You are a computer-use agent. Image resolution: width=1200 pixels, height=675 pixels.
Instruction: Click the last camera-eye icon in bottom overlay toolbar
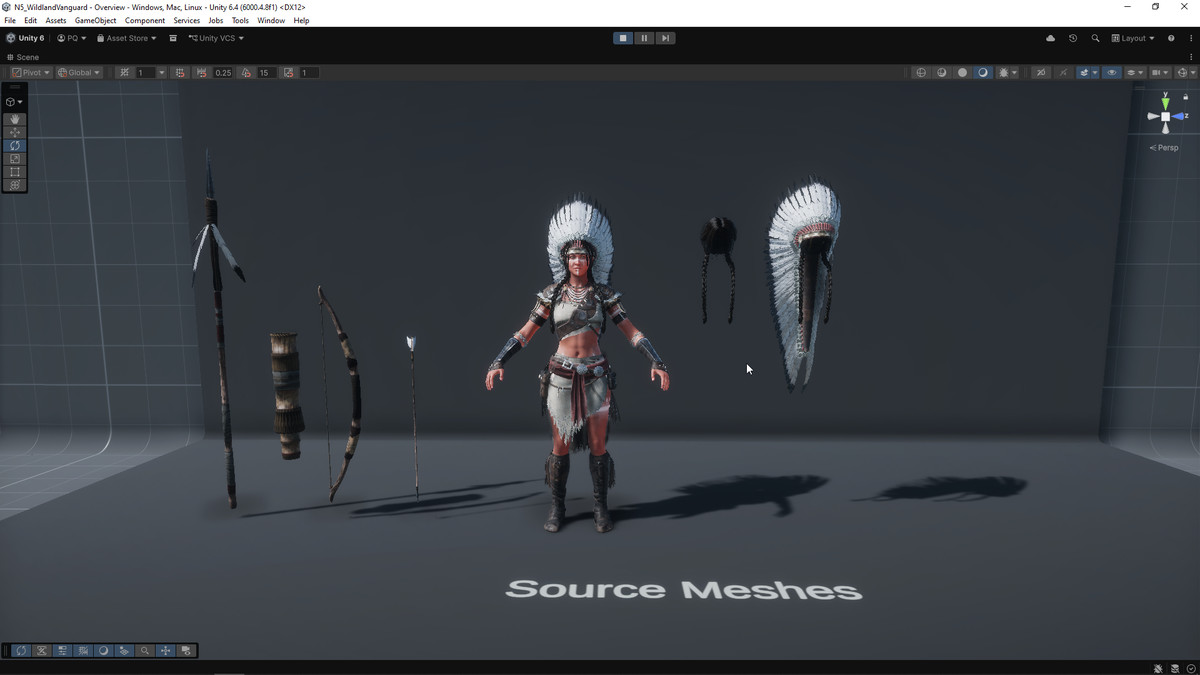pos(186,651)
